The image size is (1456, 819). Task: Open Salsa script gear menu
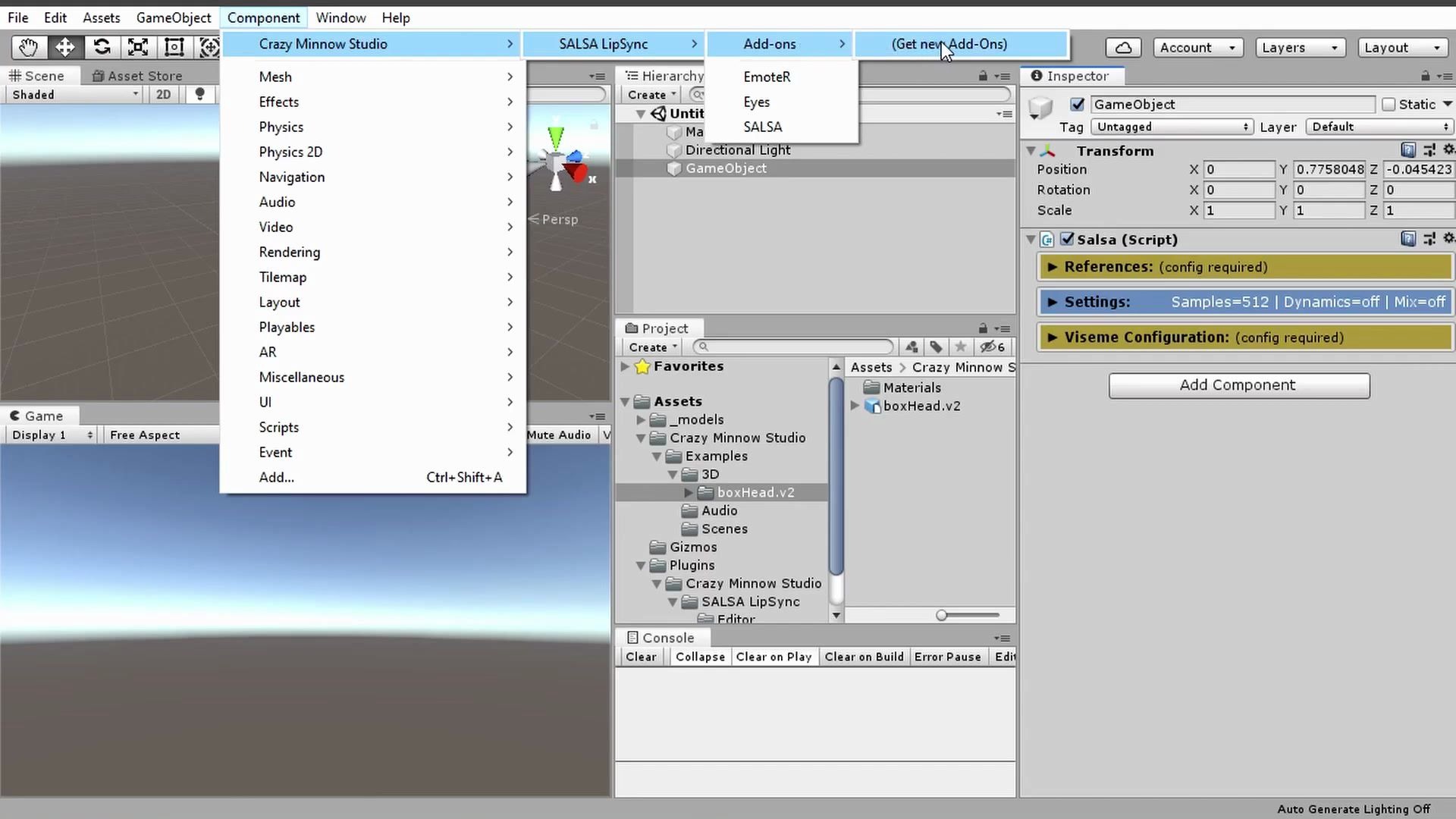(1448, 239)
